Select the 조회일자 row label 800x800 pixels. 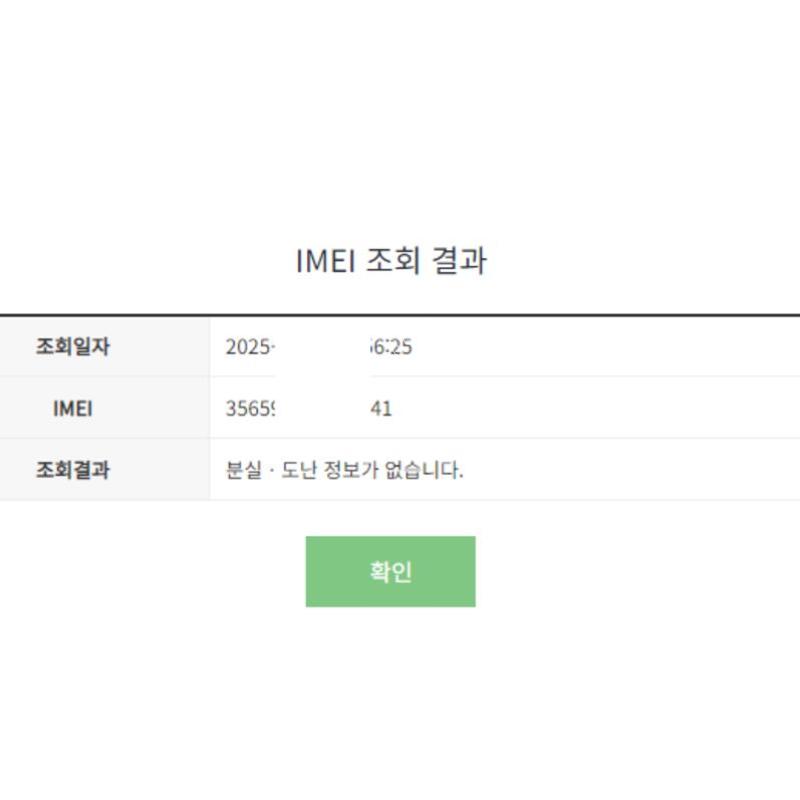click(x=73, y=347)
